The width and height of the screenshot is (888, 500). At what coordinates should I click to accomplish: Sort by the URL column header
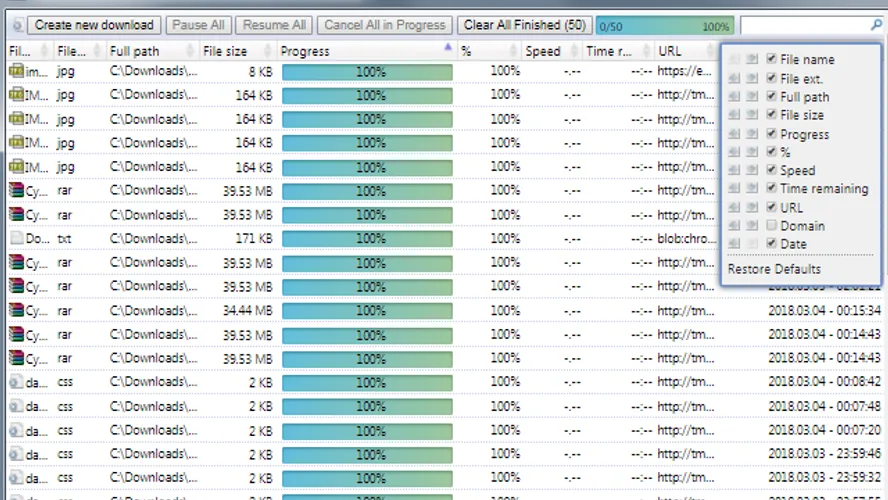pos(686,51)
